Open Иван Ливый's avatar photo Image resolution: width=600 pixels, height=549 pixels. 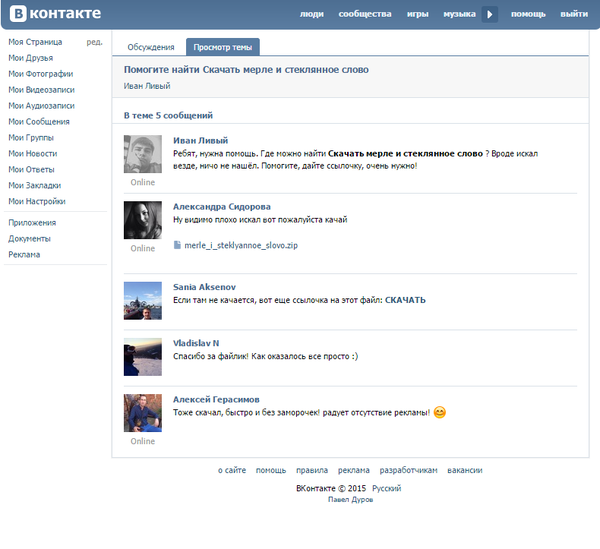pyautogui.click(x=142, y=155)
